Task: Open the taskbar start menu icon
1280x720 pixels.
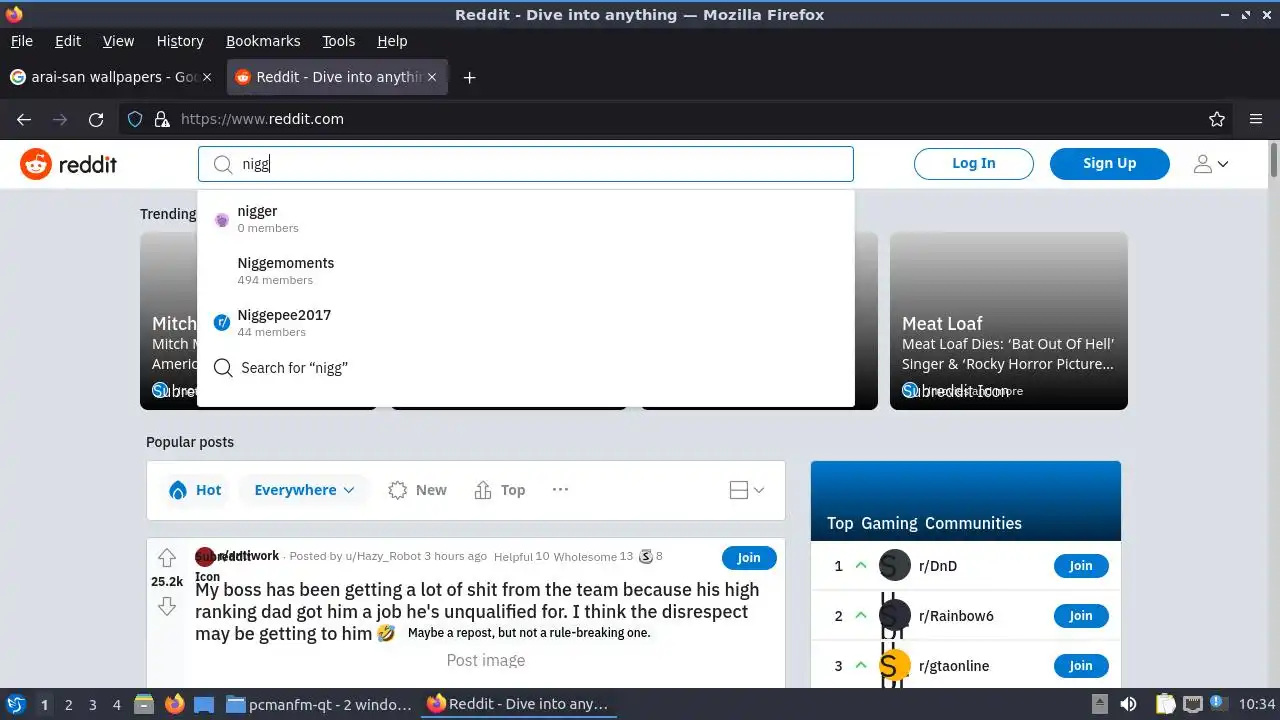Action: (x=15, y=704)
